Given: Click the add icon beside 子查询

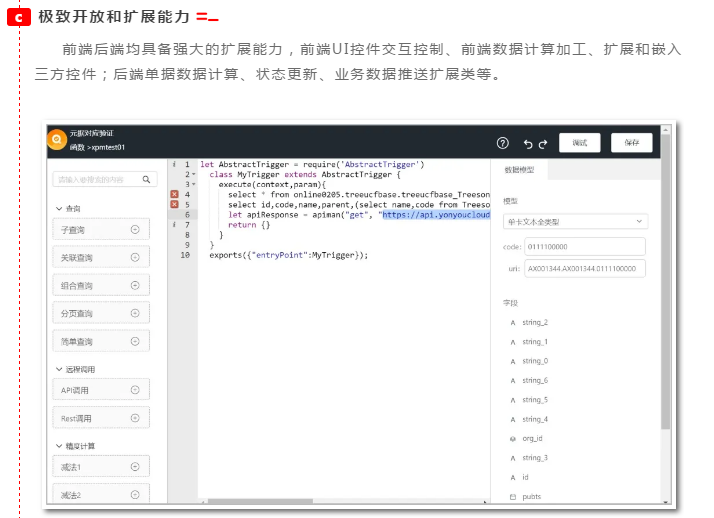Looking at the screenshot, I should tap(135, 230).
